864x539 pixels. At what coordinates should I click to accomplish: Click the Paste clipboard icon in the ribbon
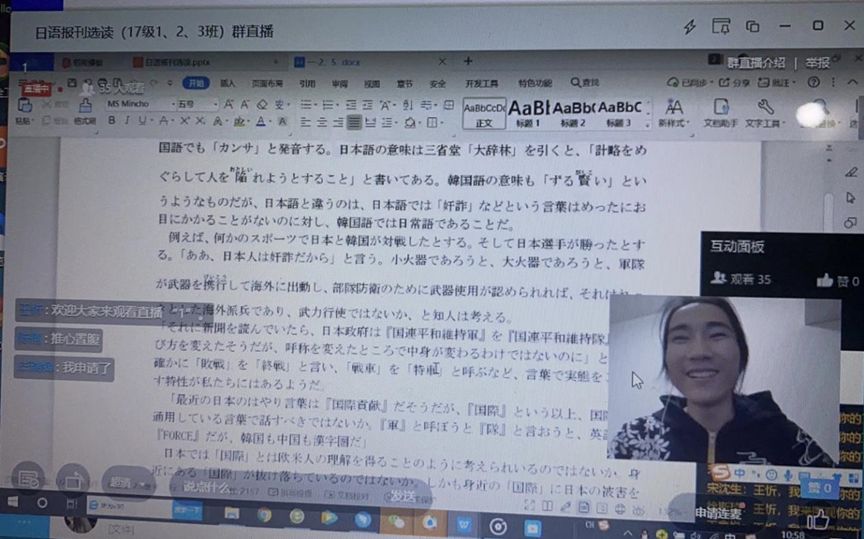tap(24, 105)
